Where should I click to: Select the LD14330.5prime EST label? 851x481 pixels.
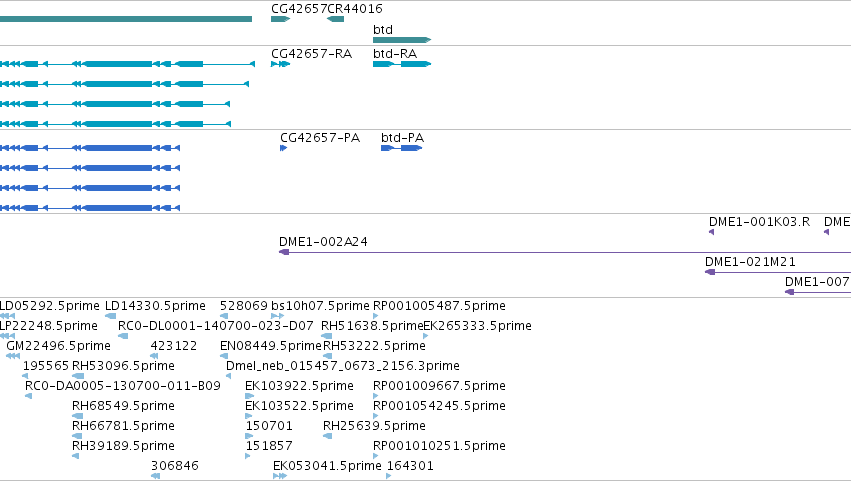pyautogui.click(x=155, y=306)
